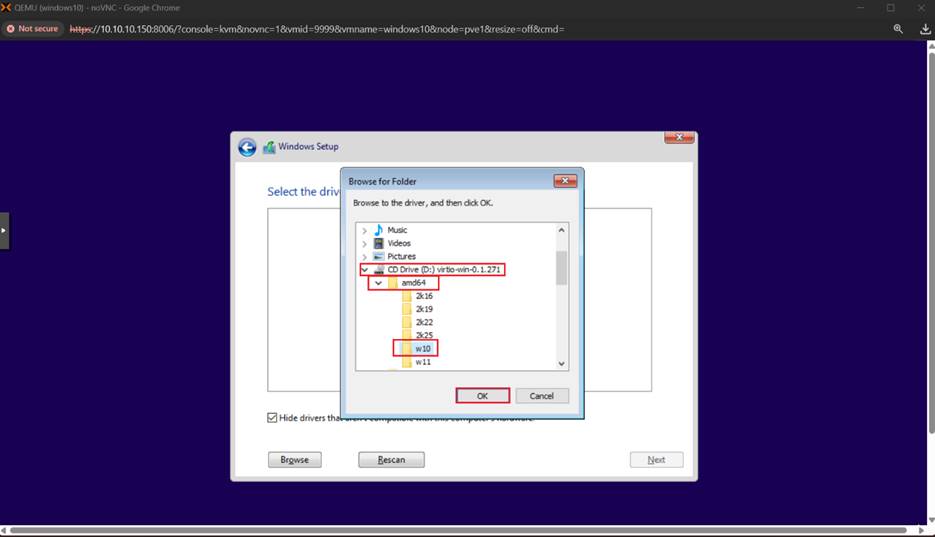Select the Videos folder icon
This screenshot has height=537, width=935.
379,243
